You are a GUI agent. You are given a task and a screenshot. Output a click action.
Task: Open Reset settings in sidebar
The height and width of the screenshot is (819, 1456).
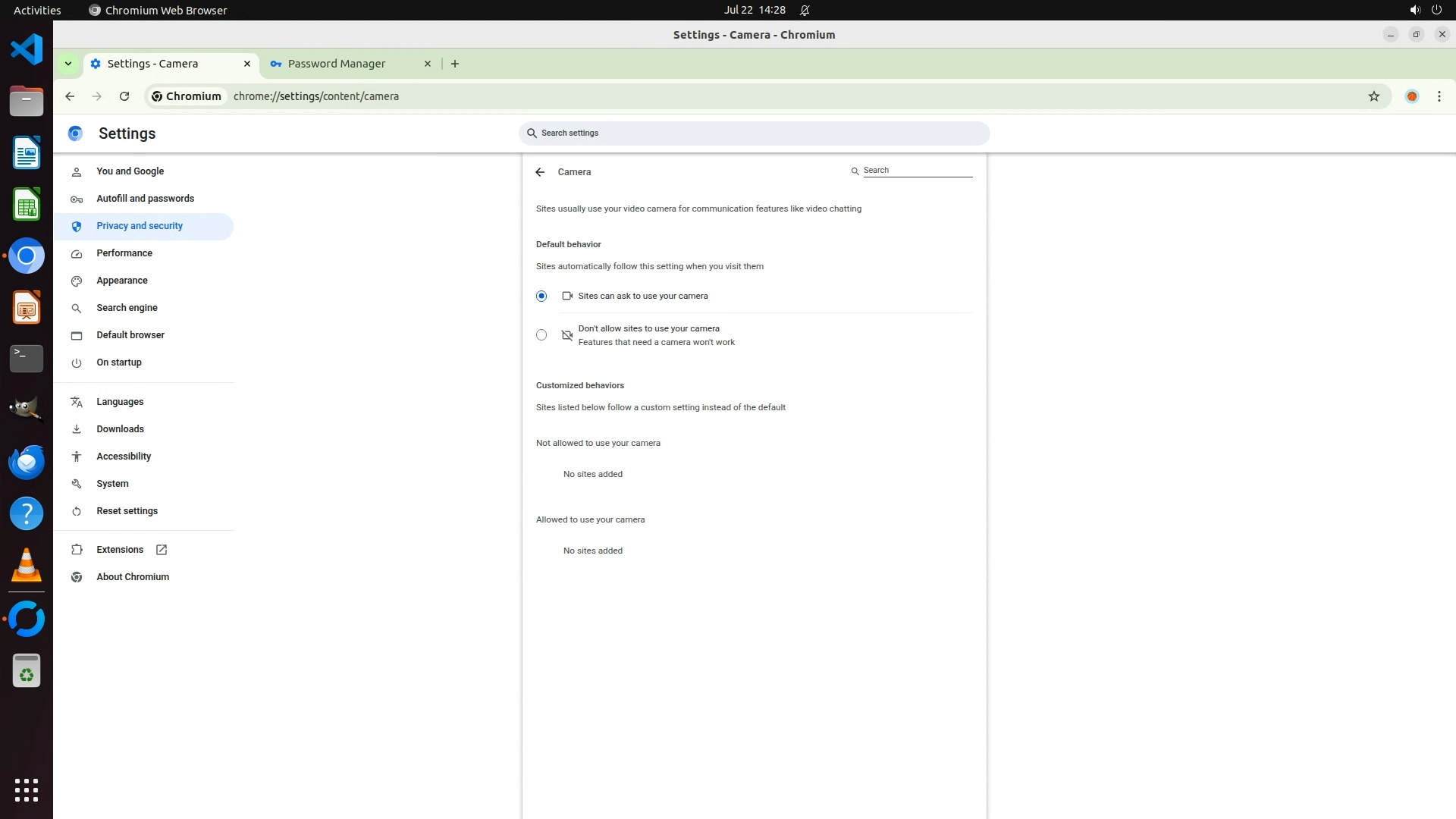pyautogui.click(x=127, y=511)
